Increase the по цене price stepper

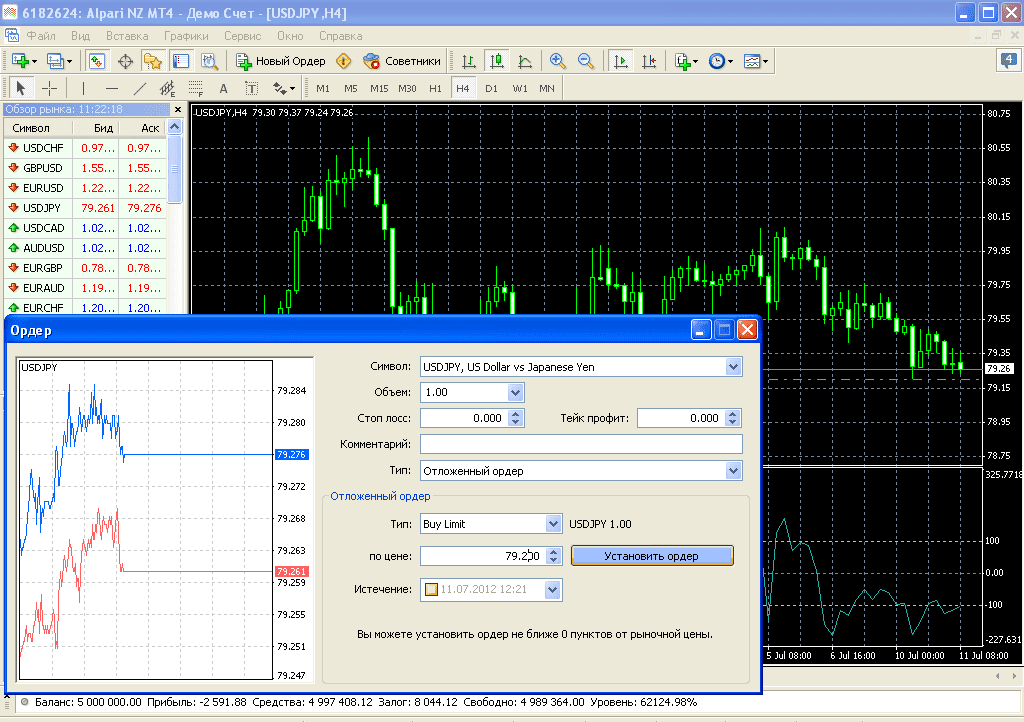point(555,551)
